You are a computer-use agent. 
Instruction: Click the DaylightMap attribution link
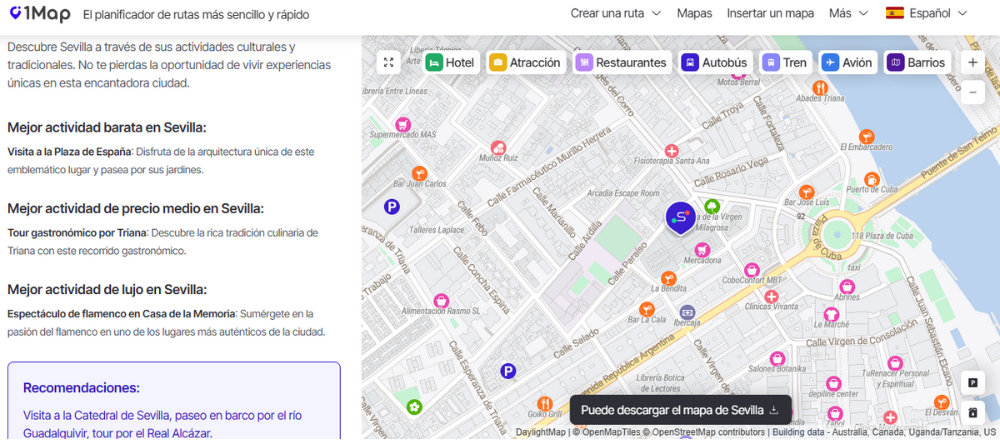pos(541,432)
